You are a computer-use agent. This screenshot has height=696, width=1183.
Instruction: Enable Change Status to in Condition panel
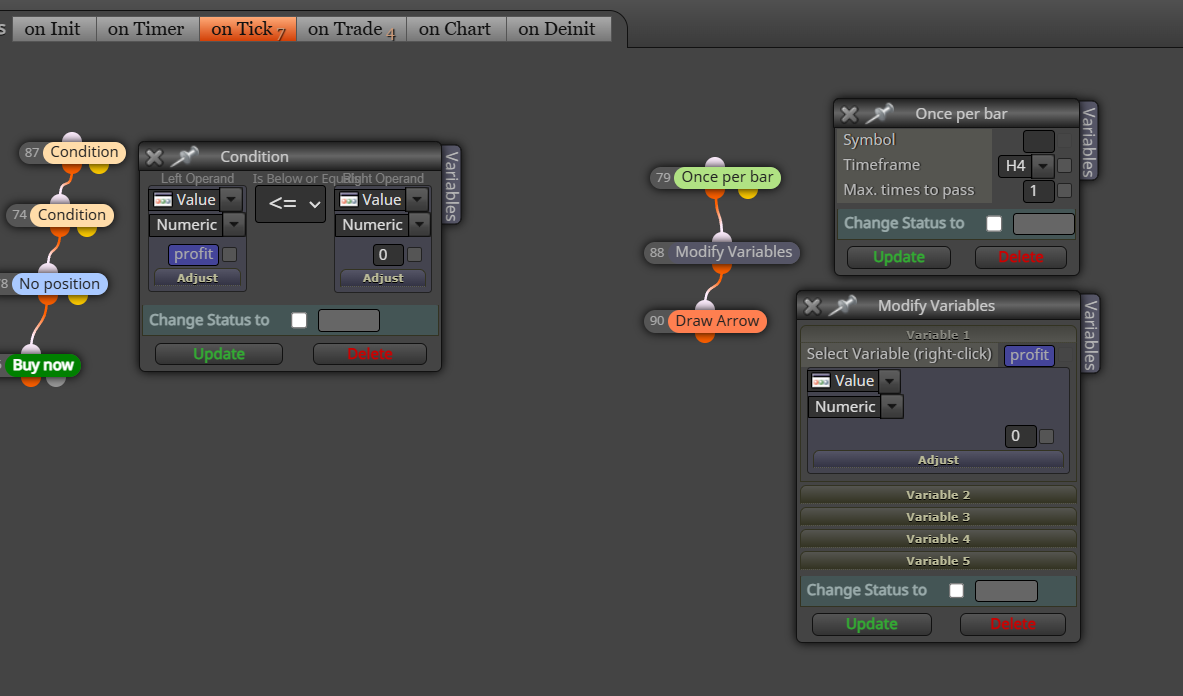point(300,320)
